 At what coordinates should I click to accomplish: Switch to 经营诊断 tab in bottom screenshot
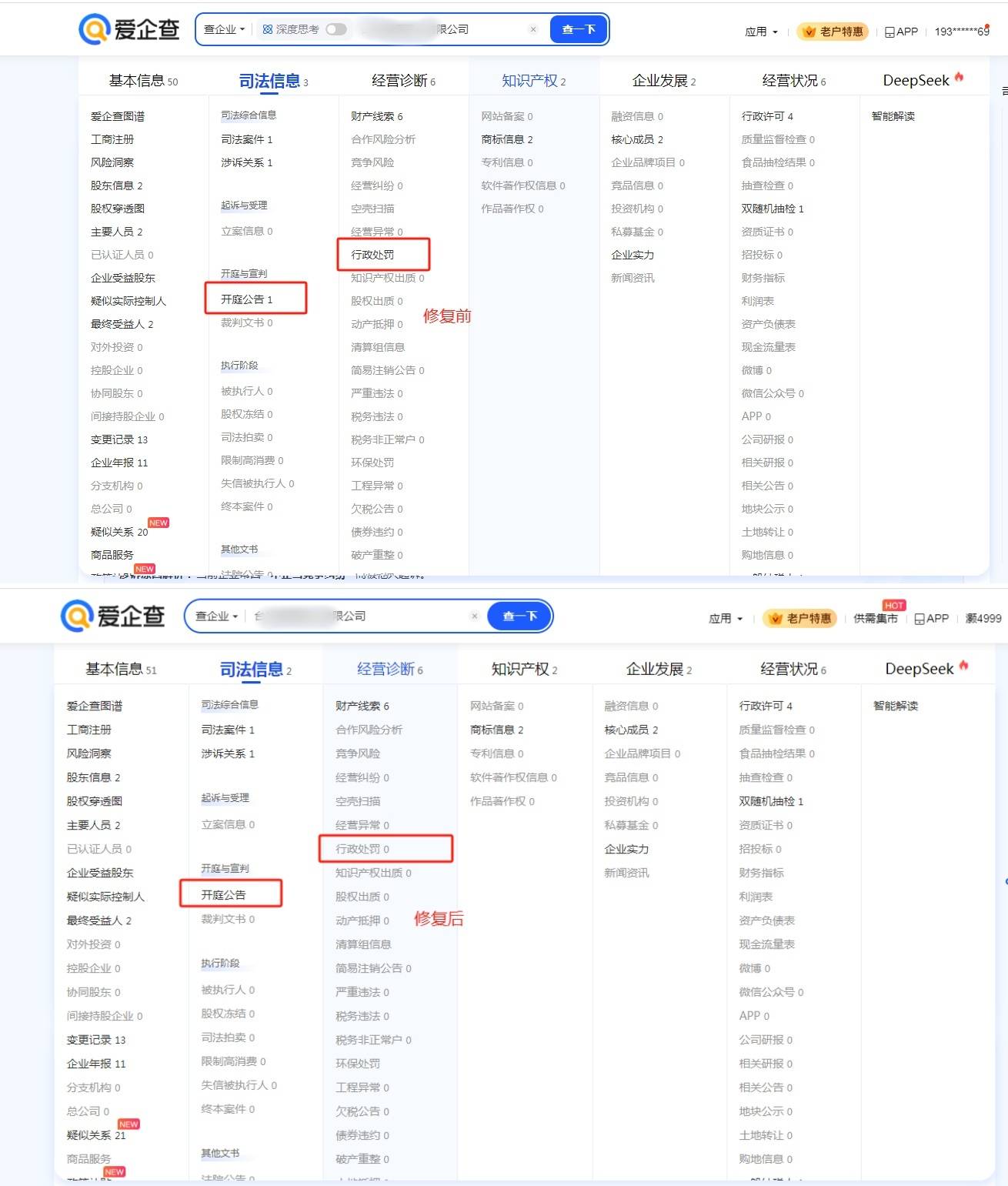(x=389, y=669)
